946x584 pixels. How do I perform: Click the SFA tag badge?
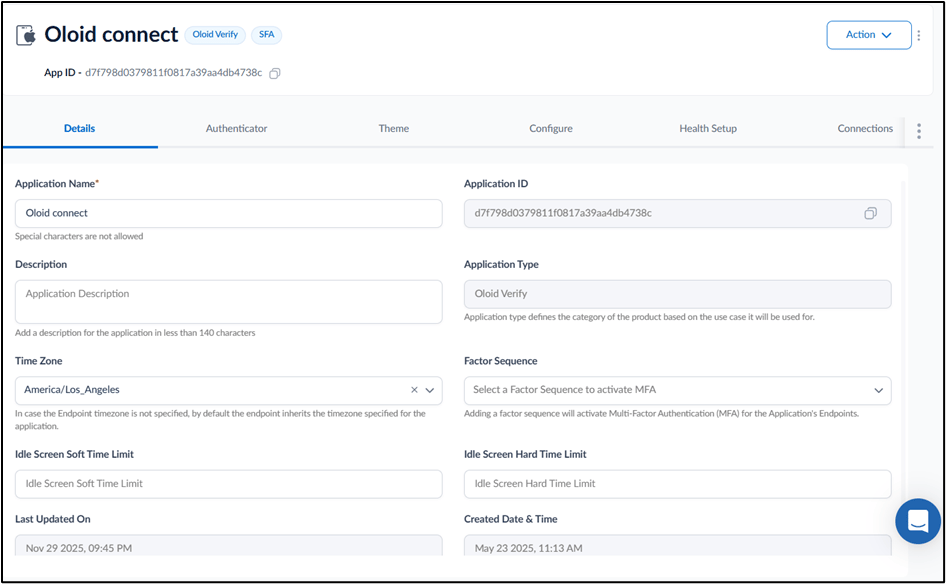[x=267, y=35]
